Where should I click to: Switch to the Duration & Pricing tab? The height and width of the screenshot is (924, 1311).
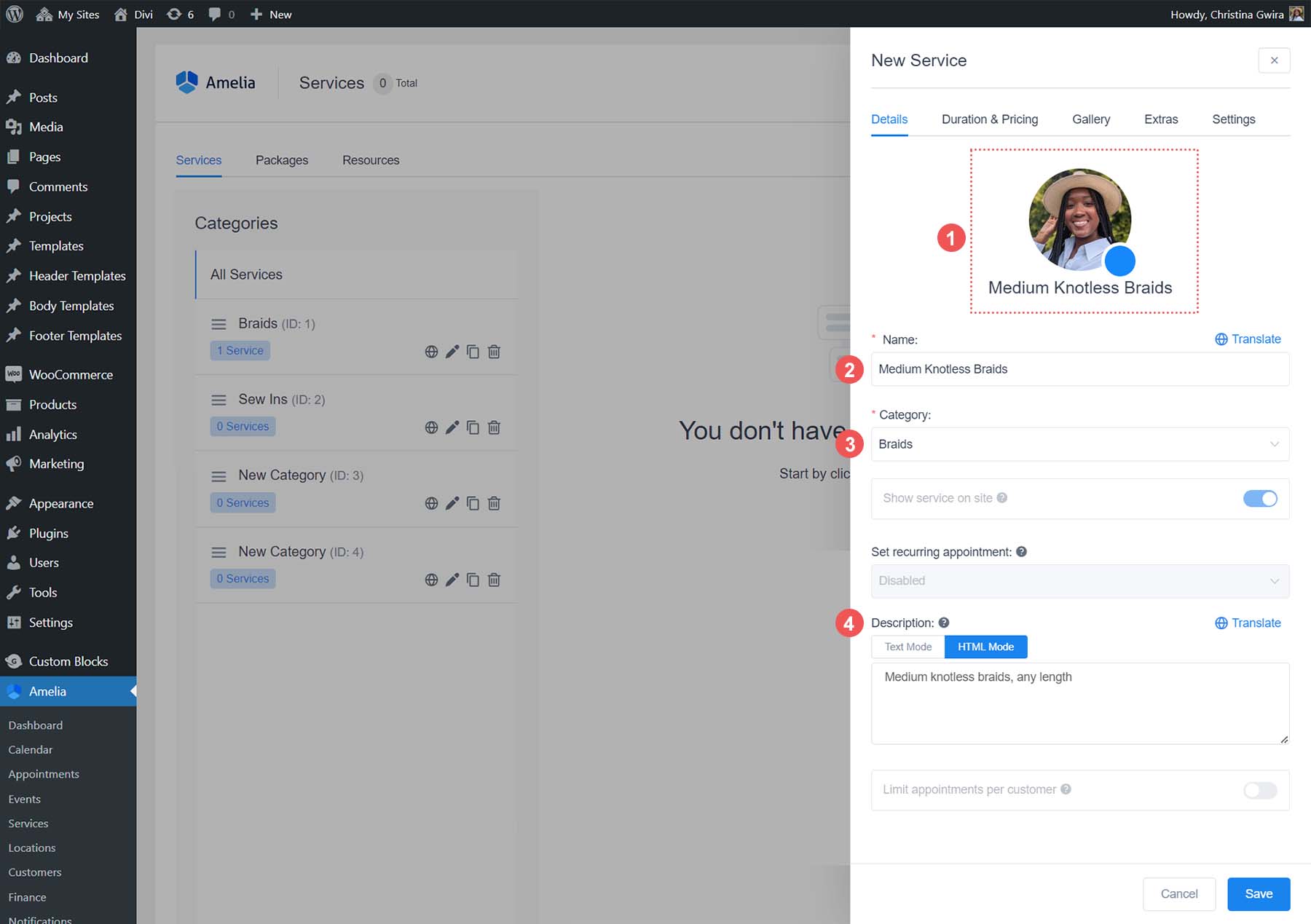(989, 119)
